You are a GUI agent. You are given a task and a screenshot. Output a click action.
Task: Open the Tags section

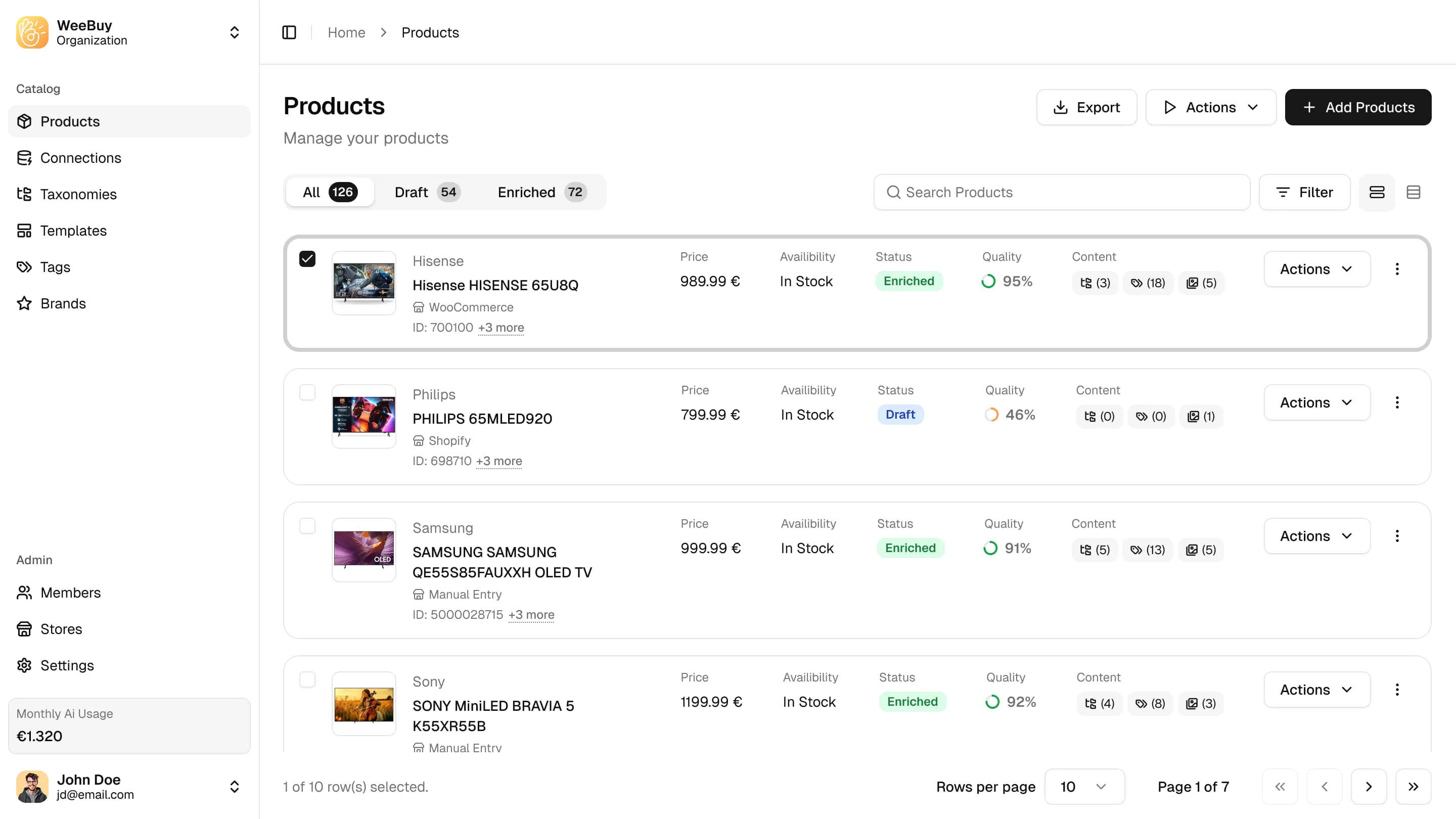tap(56, 267)
